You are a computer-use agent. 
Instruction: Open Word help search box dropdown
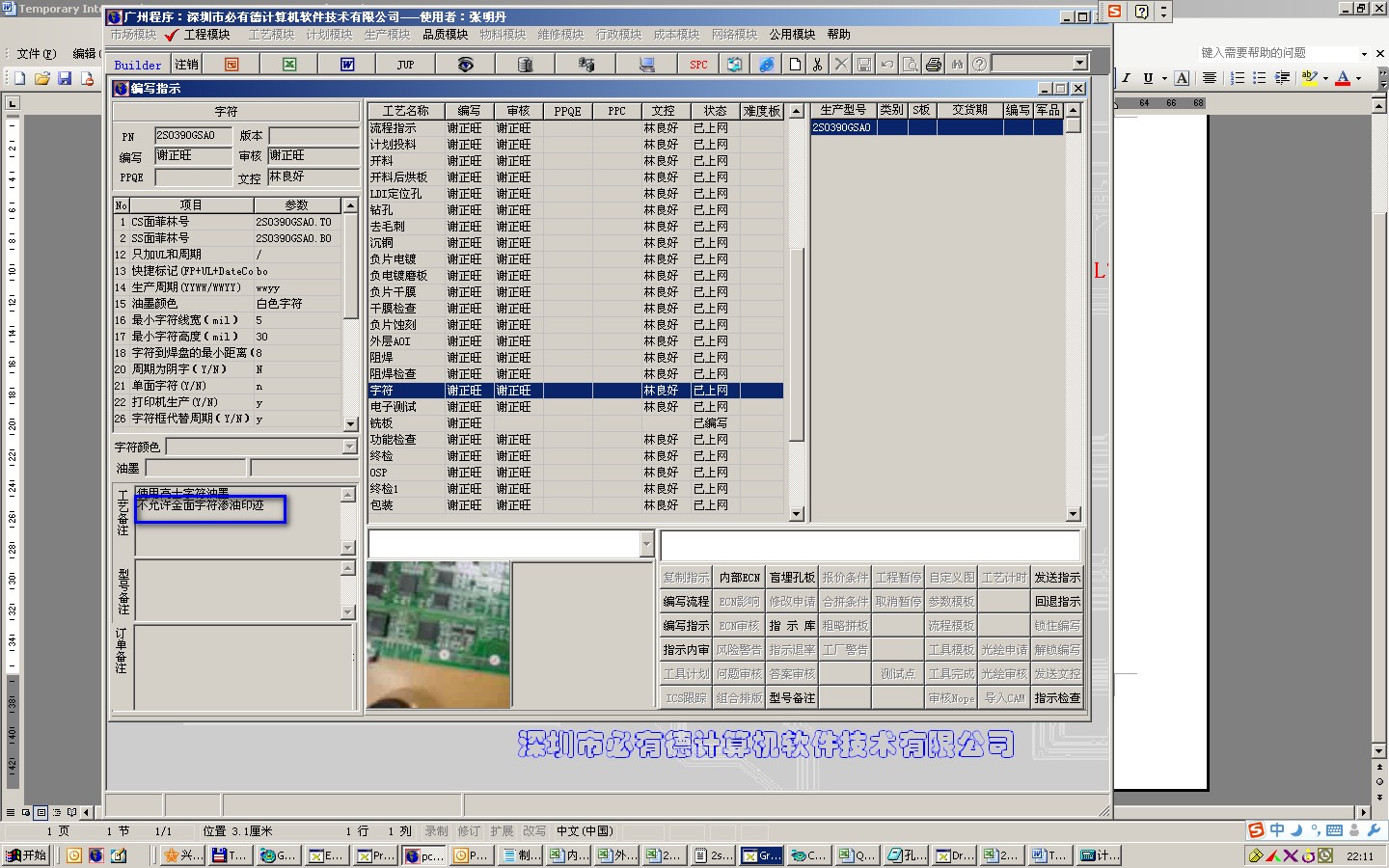coord(1364,53)
